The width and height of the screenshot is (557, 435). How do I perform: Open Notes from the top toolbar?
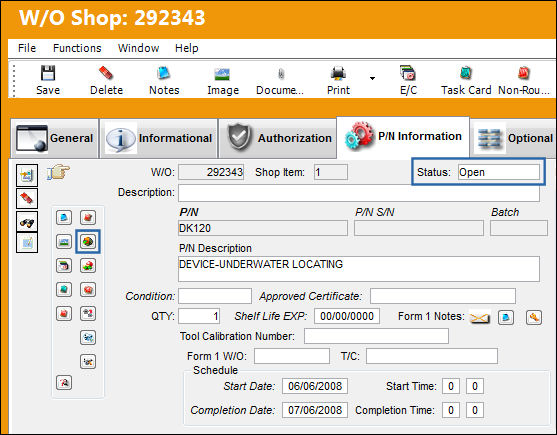(164, 80)
